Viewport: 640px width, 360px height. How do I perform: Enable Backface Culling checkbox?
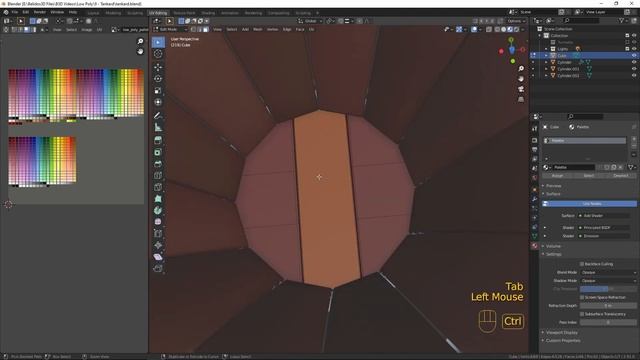pyautogui.click(x=582, y=264)
